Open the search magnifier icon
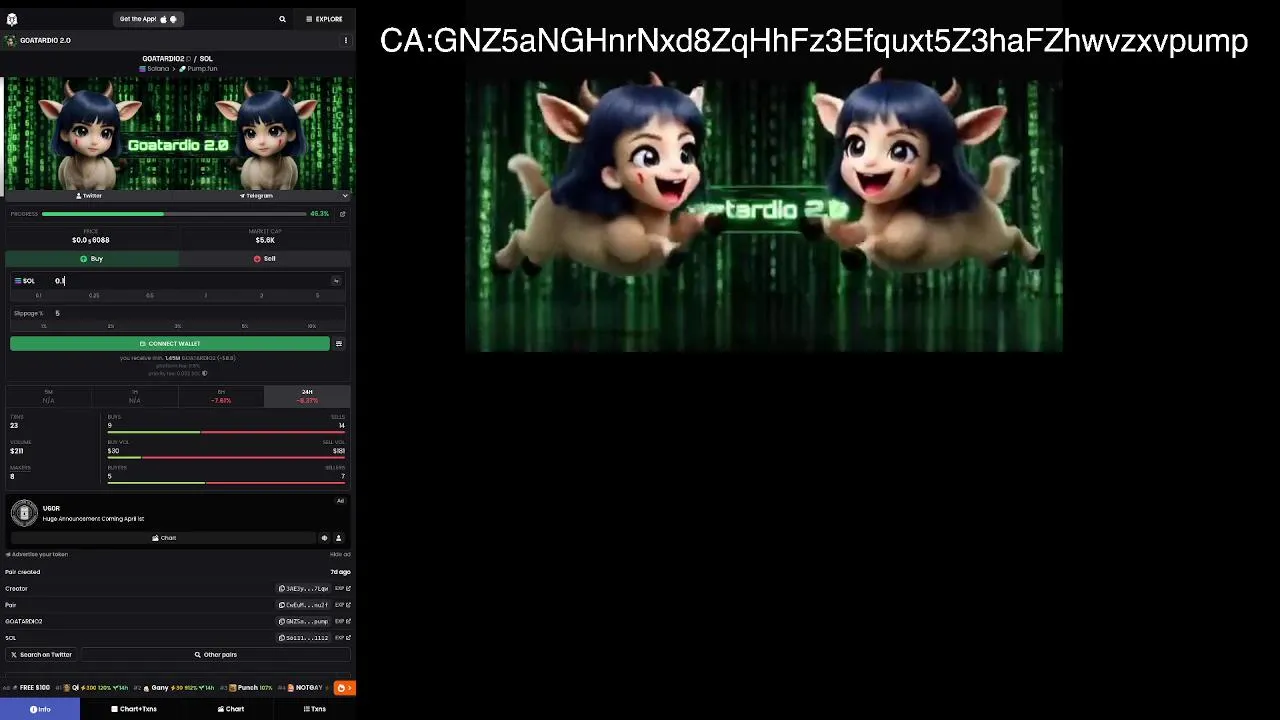The height and width of the screenshot is (720, 1280). 282,19
